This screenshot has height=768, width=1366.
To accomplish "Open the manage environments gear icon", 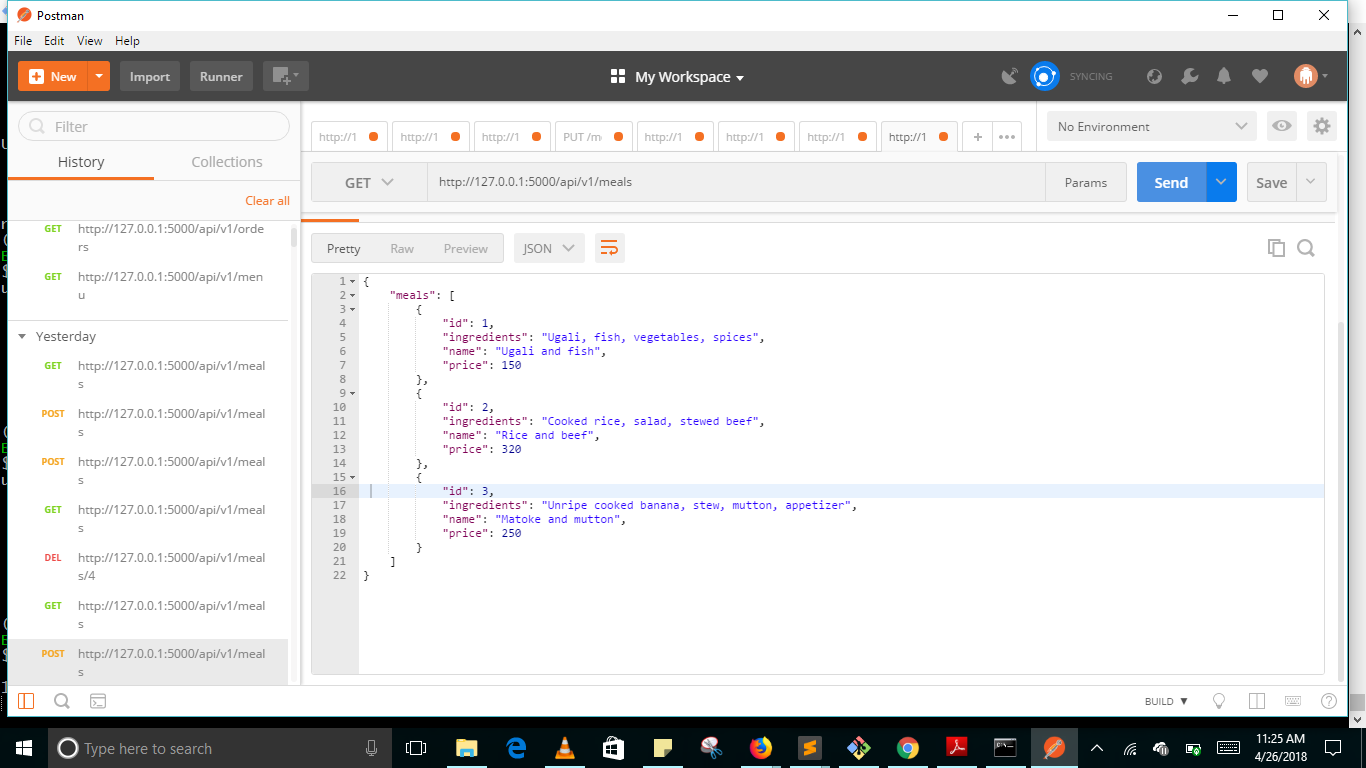I will tap(1322, 126).
